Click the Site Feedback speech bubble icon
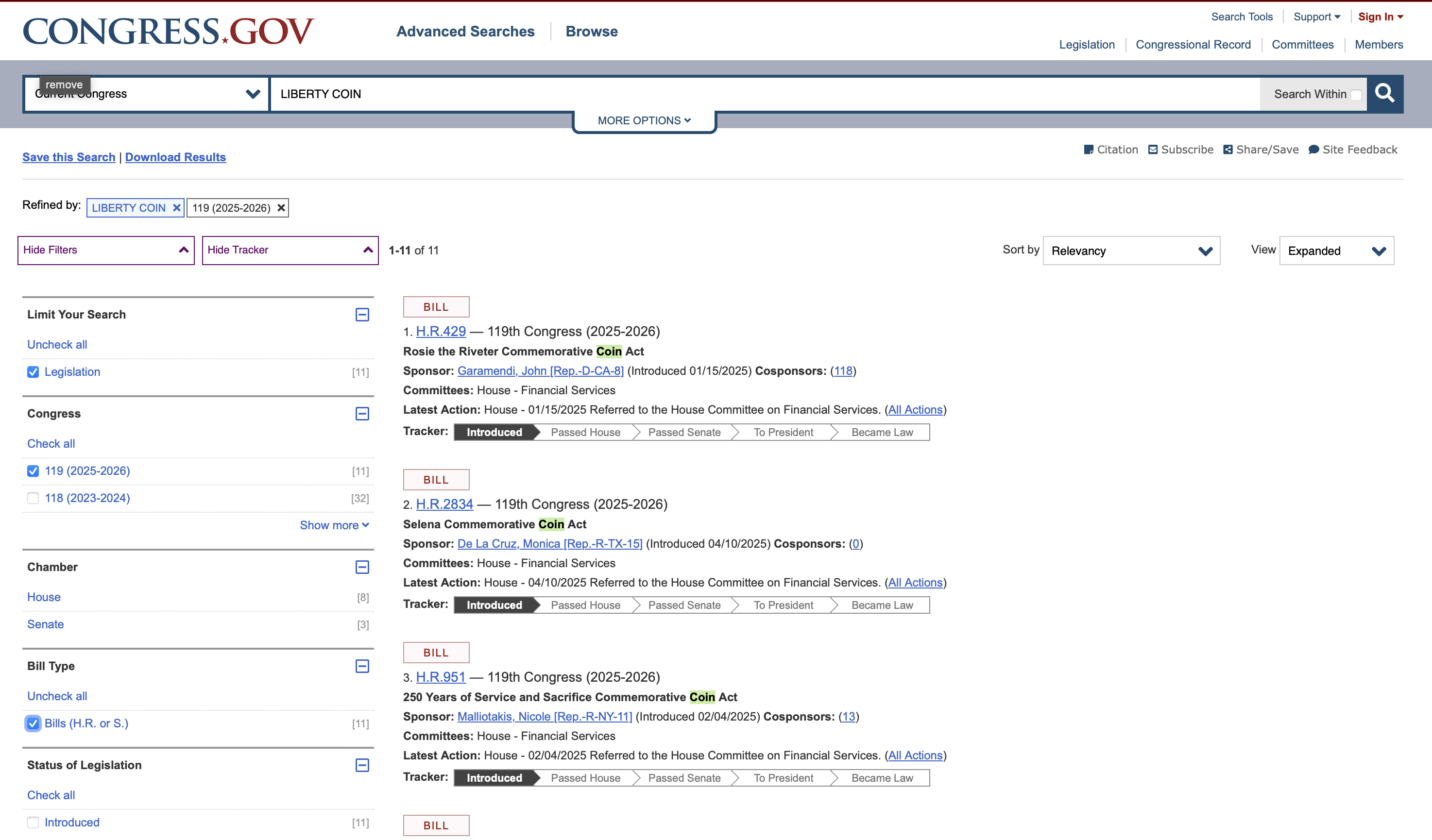The height and width of the screenshot is (840, 1432). (x=1313, y=150)
